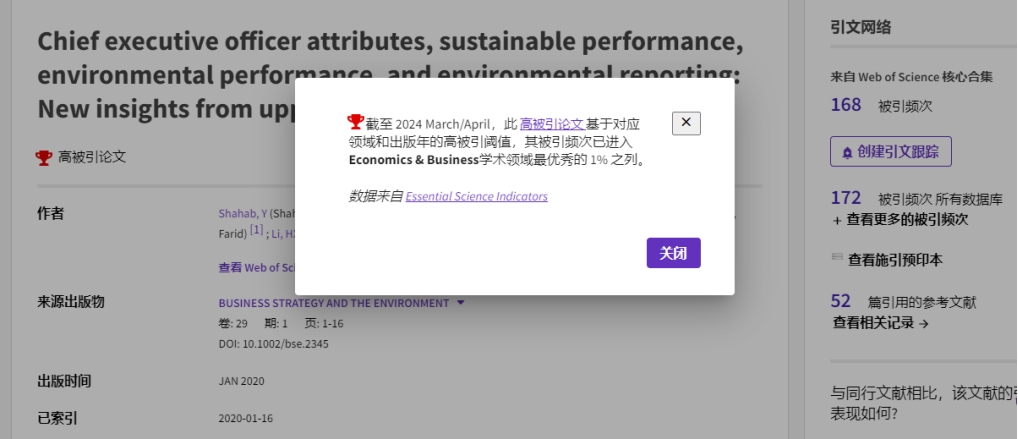The height and width of the screenshot is (439, 1018).
Task: Open the 168 被引频次 count
Action: click(846, 105)
